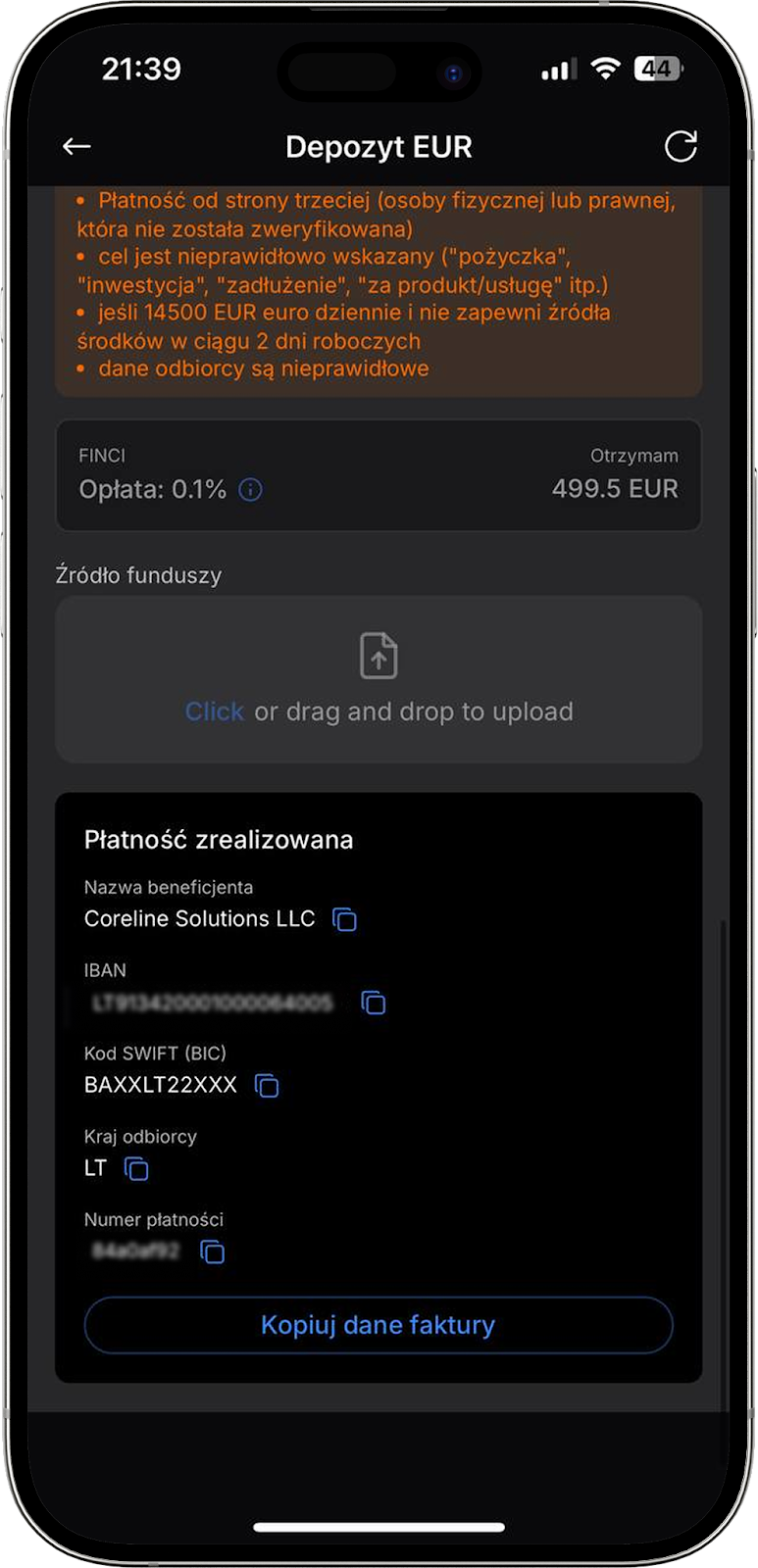Tap the back arrow icon
758x1568 pixels.
(76, 147)
